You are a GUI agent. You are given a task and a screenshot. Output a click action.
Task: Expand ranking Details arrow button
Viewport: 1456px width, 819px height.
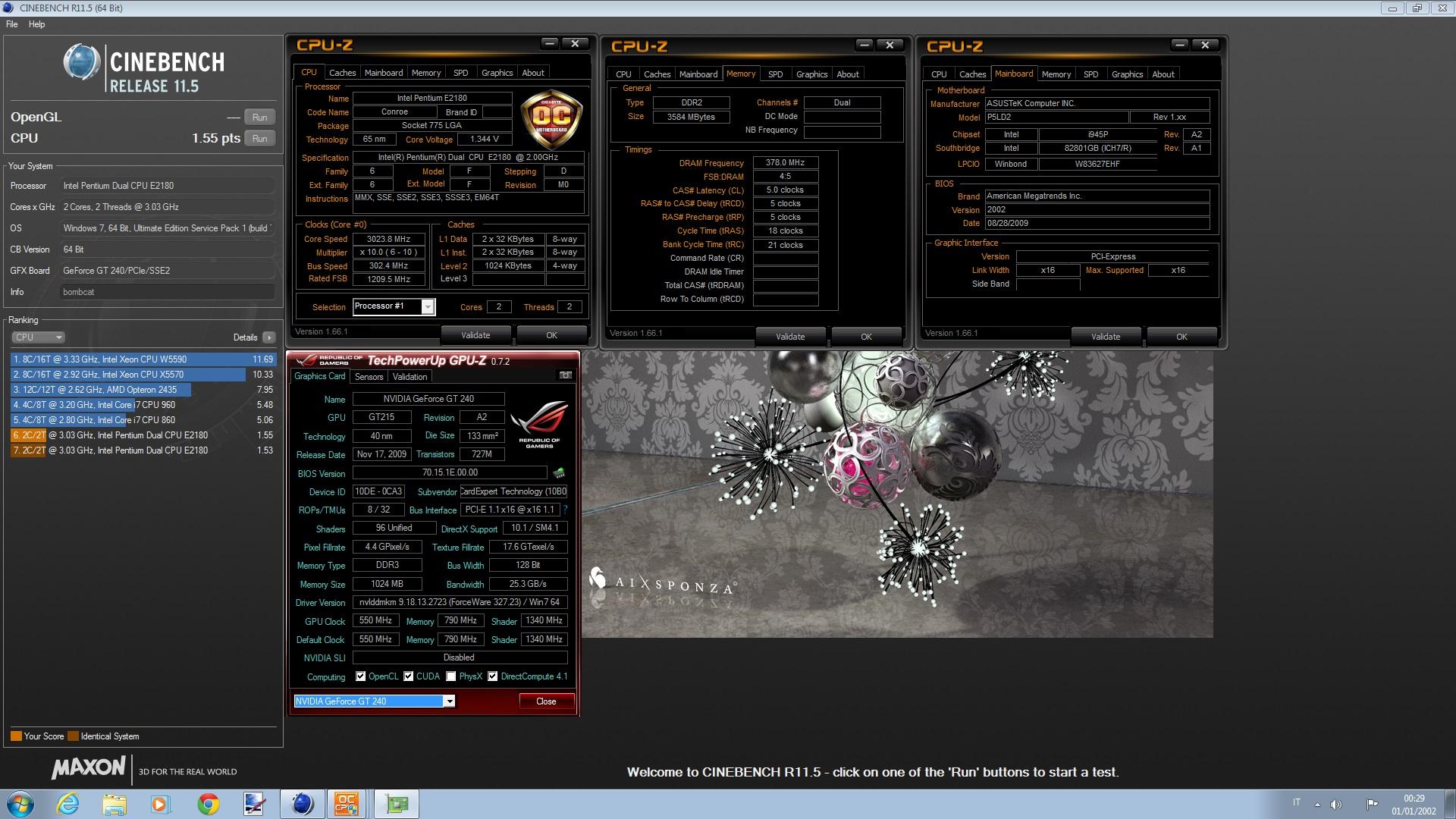click(268, 337)
